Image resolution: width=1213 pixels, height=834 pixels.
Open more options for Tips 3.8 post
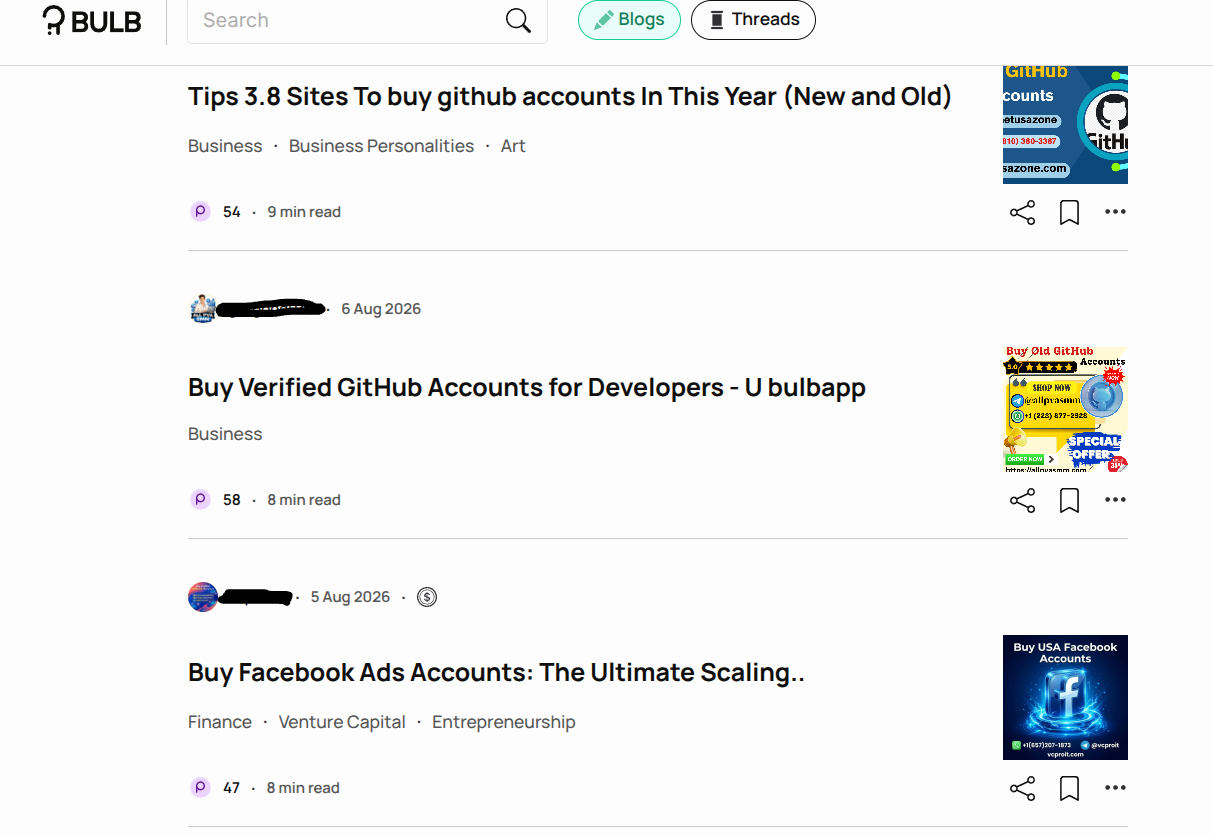(1115, 212)
